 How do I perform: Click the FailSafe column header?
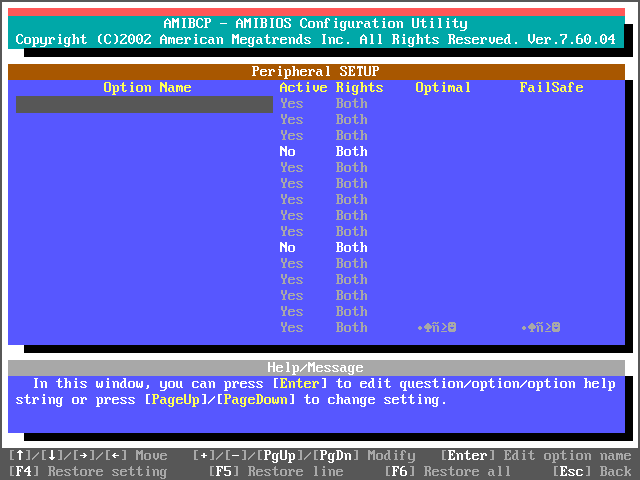551,88
